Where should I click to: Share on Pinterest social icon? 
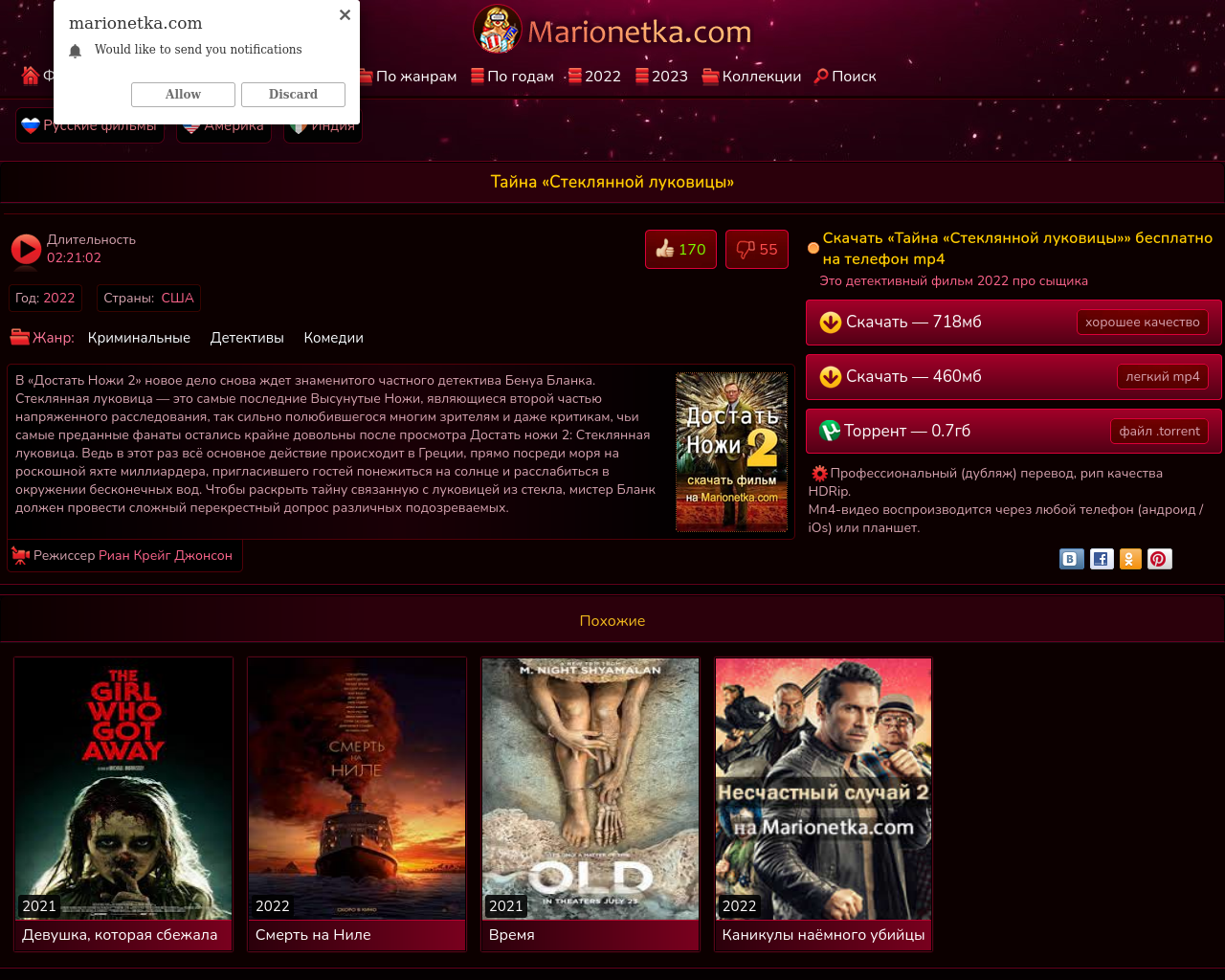1159,559
